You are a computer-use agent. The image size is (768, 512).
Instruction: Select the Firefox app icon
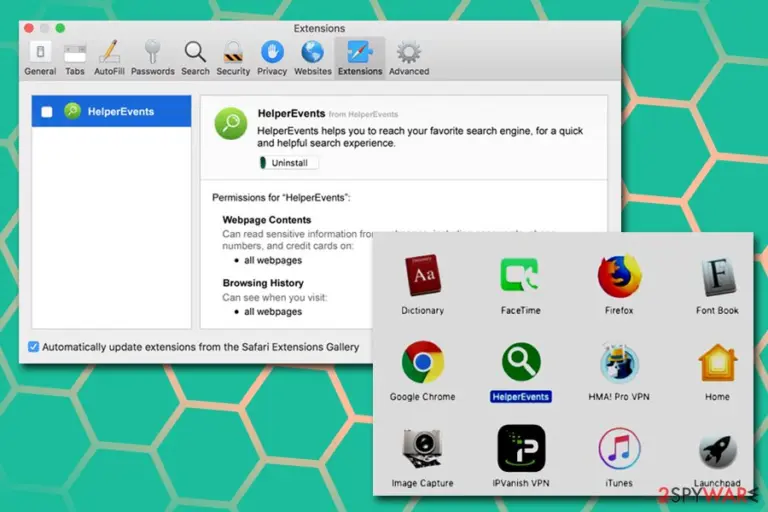click(x=619, y=276)
